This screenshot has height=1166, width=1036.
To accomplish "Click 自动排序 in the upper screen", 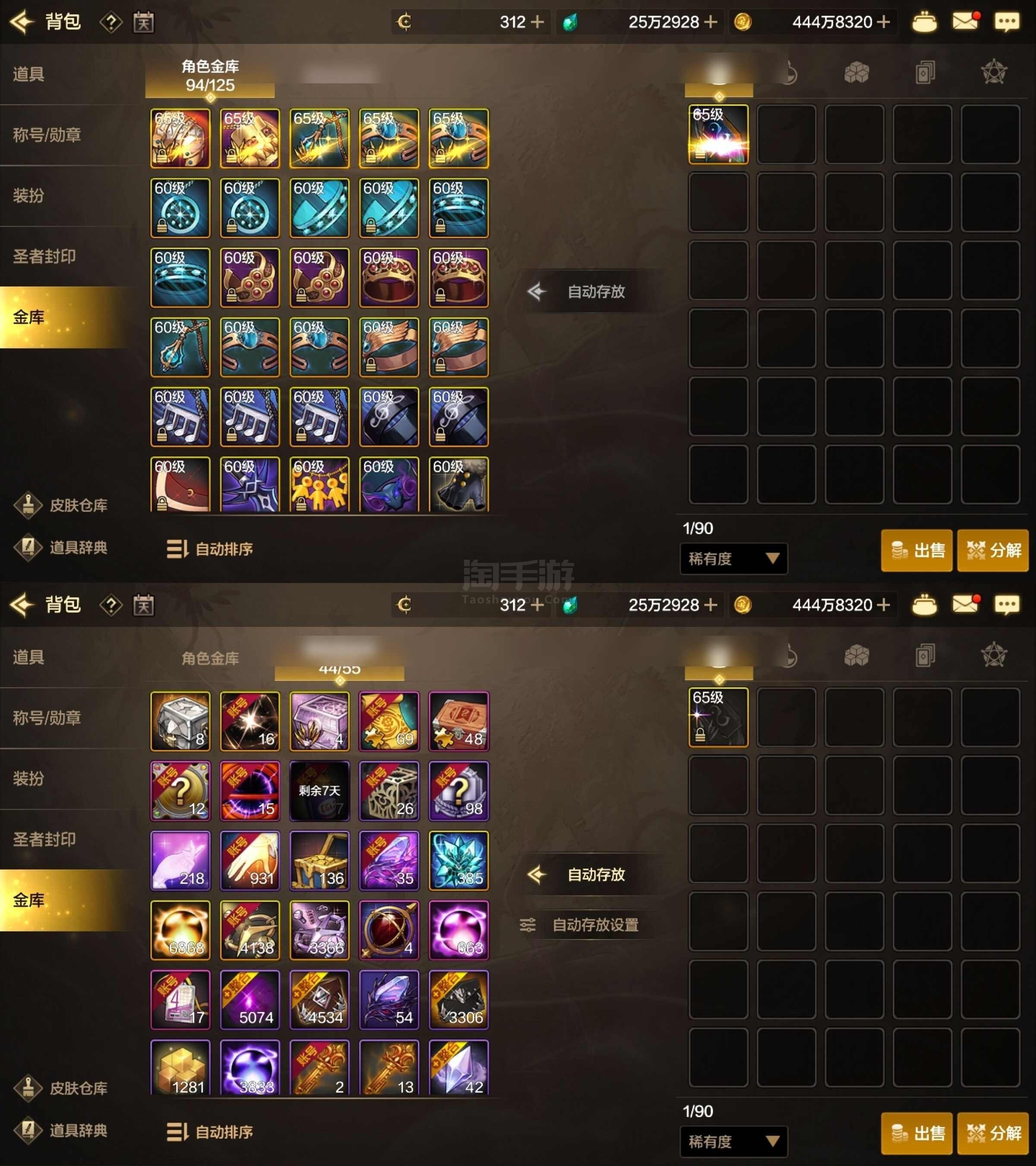I will point(209,549).
